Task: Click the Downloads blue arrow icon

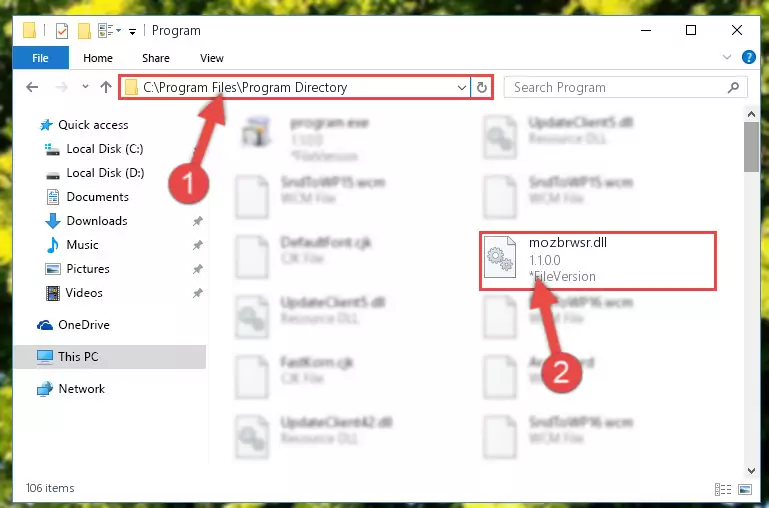Action: tap(53, 221)
